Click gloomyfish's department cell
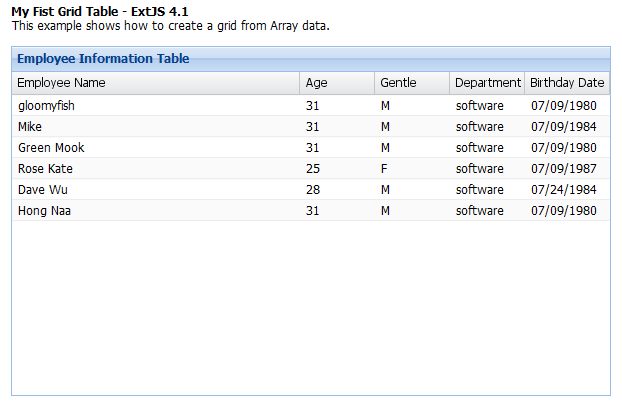The height and width of the screenshot is (411, 622). tap(479, 105)
